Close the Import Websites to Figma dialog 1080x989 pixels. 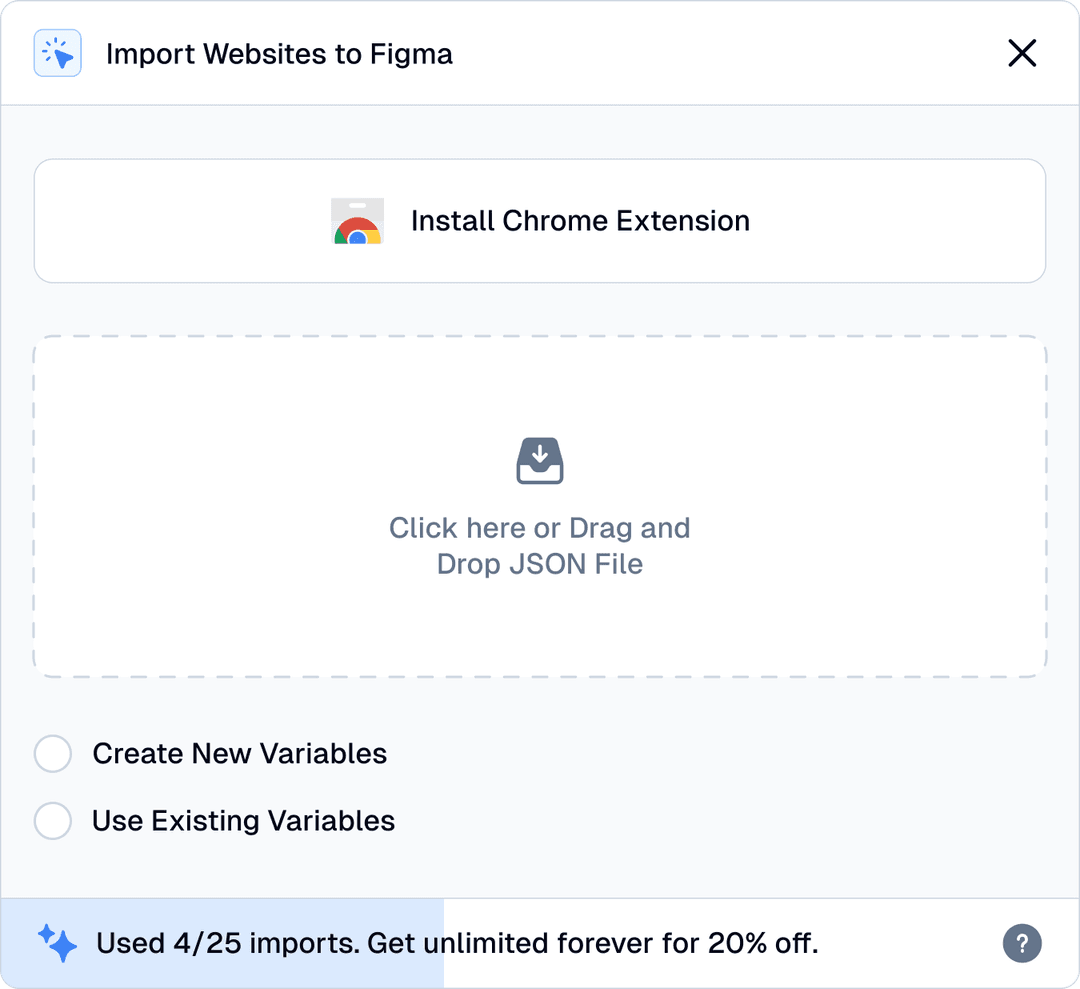[x=1022, y=53]
